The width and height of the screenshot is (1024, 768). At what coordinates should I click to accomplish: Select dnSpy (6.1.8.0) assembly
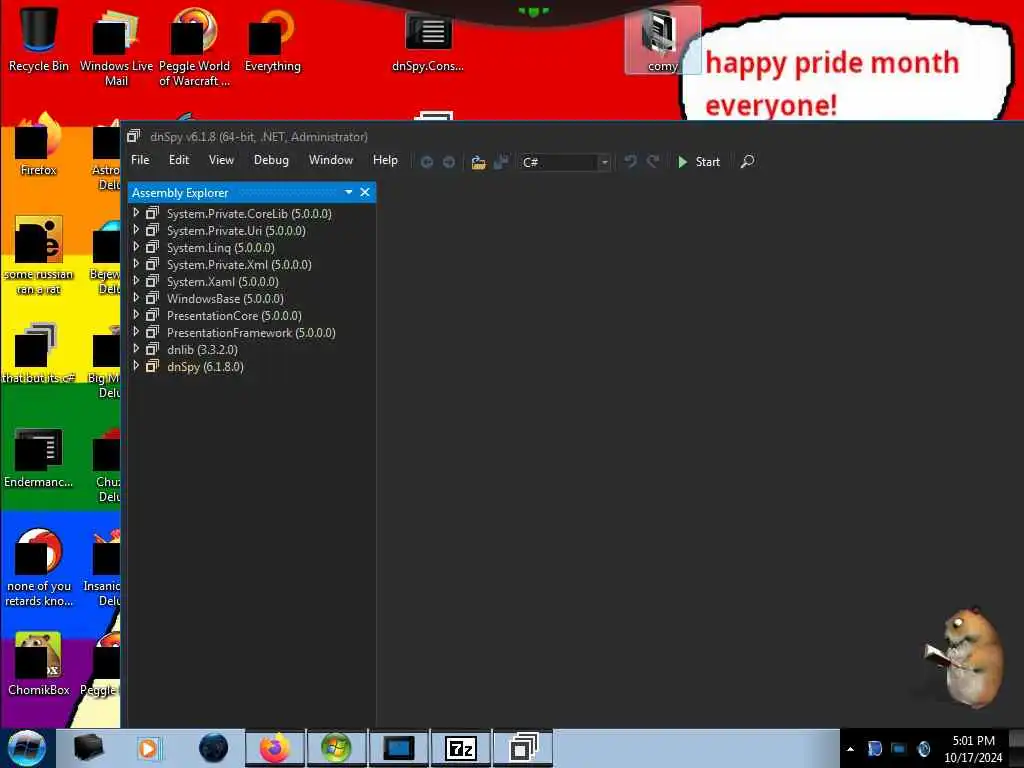(205, 366)
